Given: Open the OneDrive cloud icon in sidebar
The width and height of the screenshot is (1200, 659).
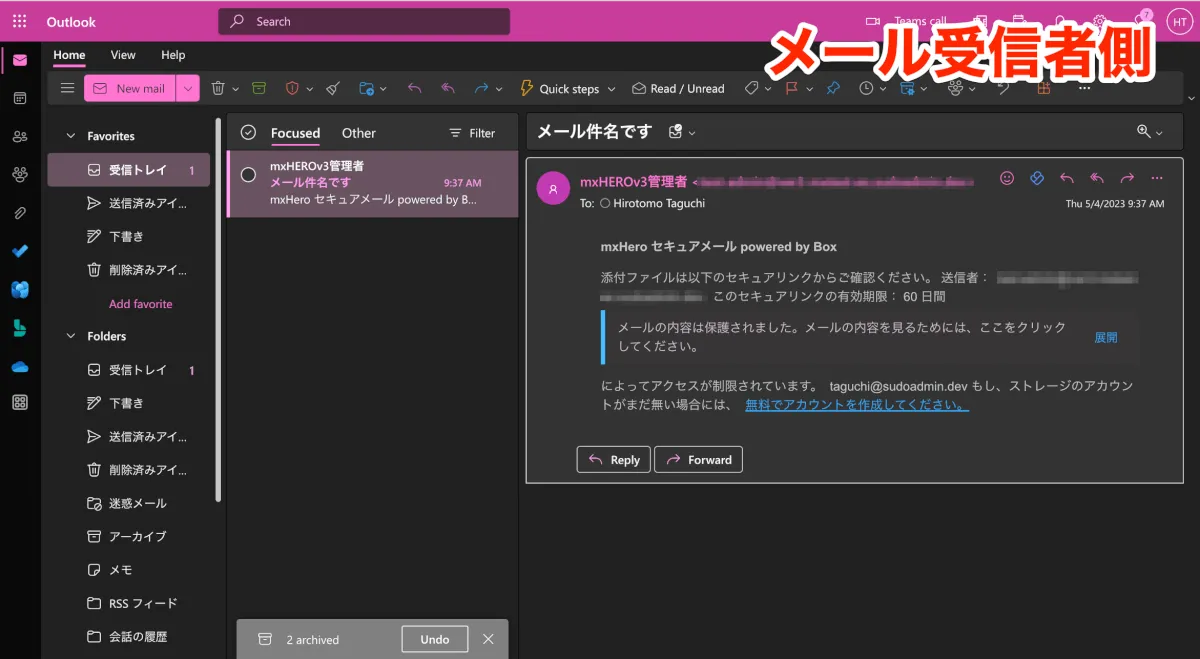Looking at the screenshot, I should (20, 367).
